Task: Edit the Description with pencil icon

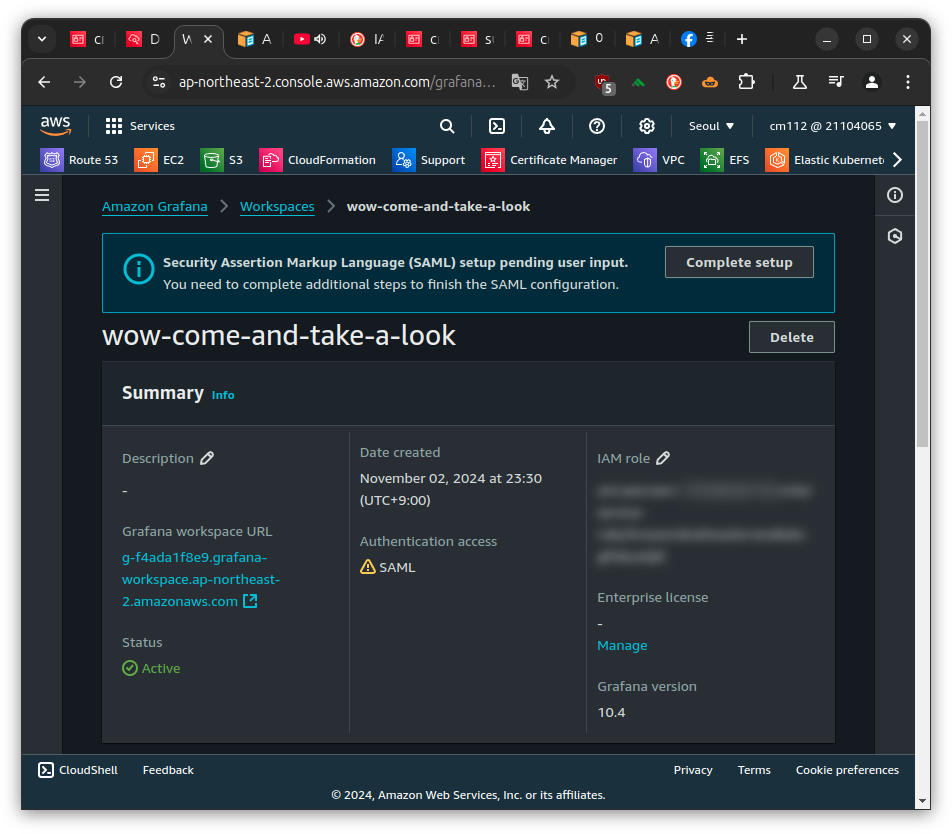Action: pyautogui.click(x=207, y=458)
